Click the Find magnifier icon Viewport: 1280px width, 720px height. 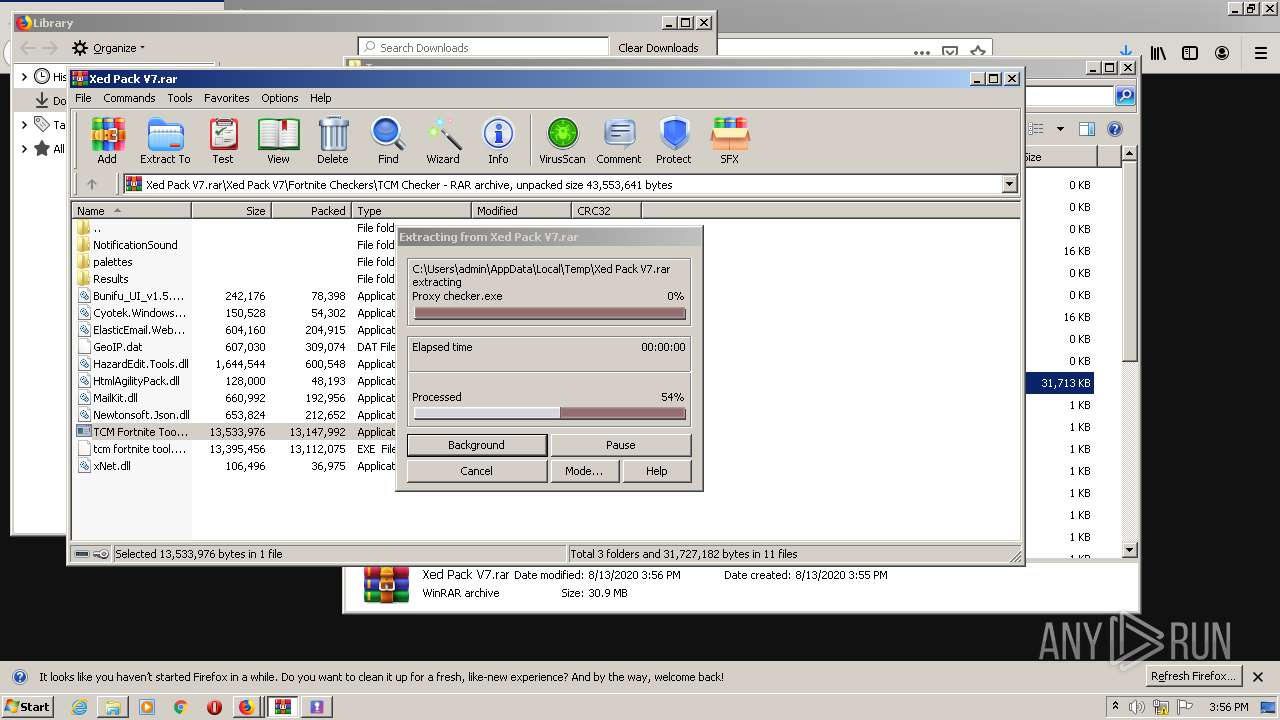388,140
